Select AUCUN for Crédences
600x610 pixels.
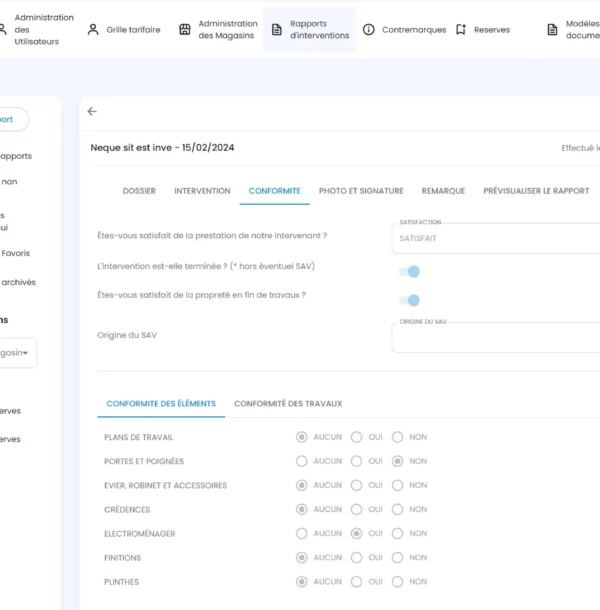coord(302,509)
